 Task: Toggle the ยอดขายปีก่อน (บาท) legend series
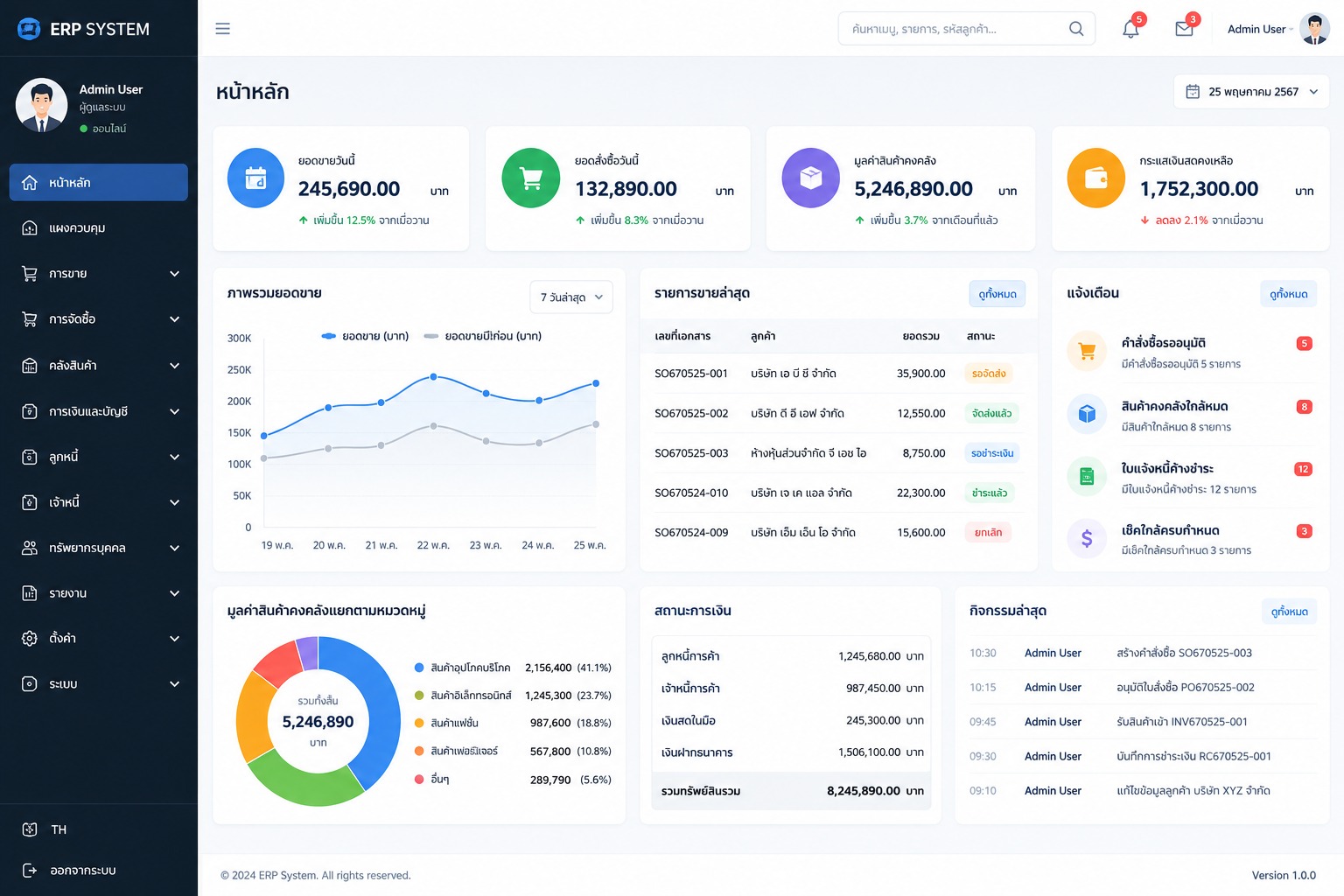pyautogui.click(x=482, y=336)
